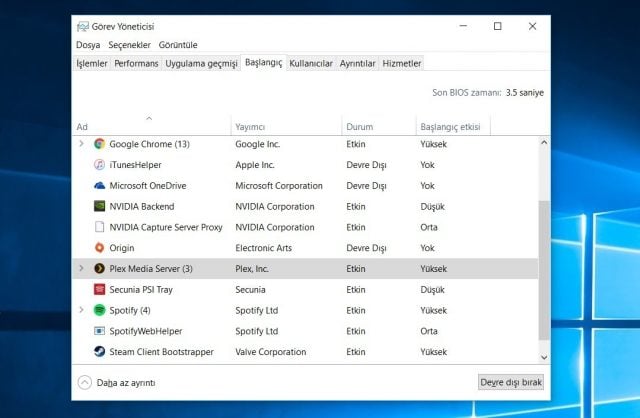Click the iTunesHelper music icon
The width and height of the screenshot is (640, 418).
coord(99,165)
